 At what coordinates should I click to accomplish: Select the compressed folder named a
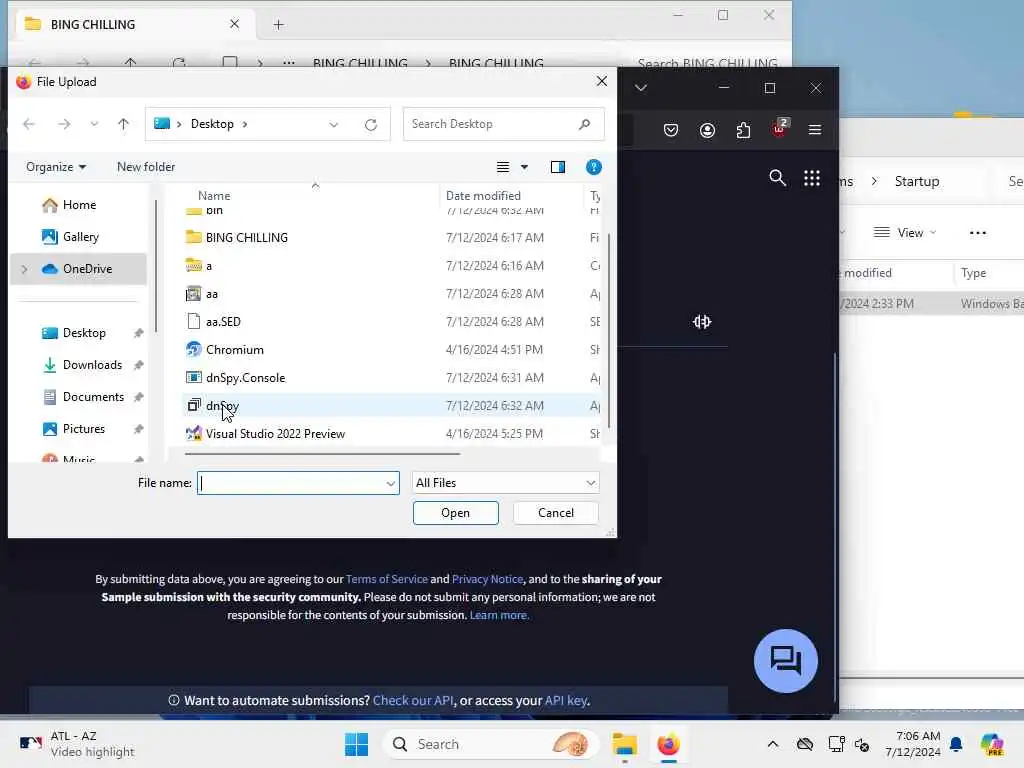click(208, 266)
